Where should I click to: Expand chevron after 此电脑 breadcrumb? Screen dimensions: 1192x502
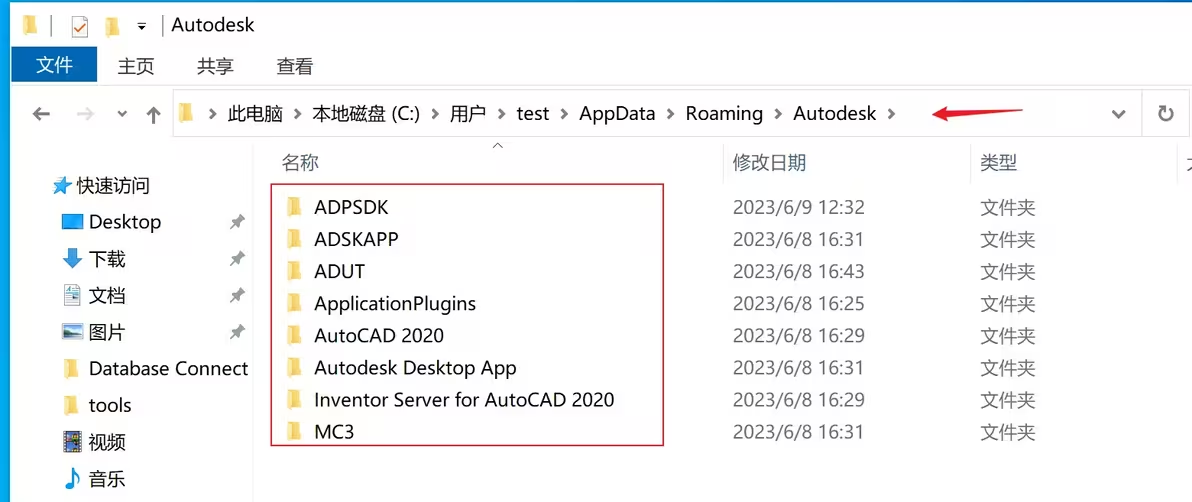pos(298,114)
